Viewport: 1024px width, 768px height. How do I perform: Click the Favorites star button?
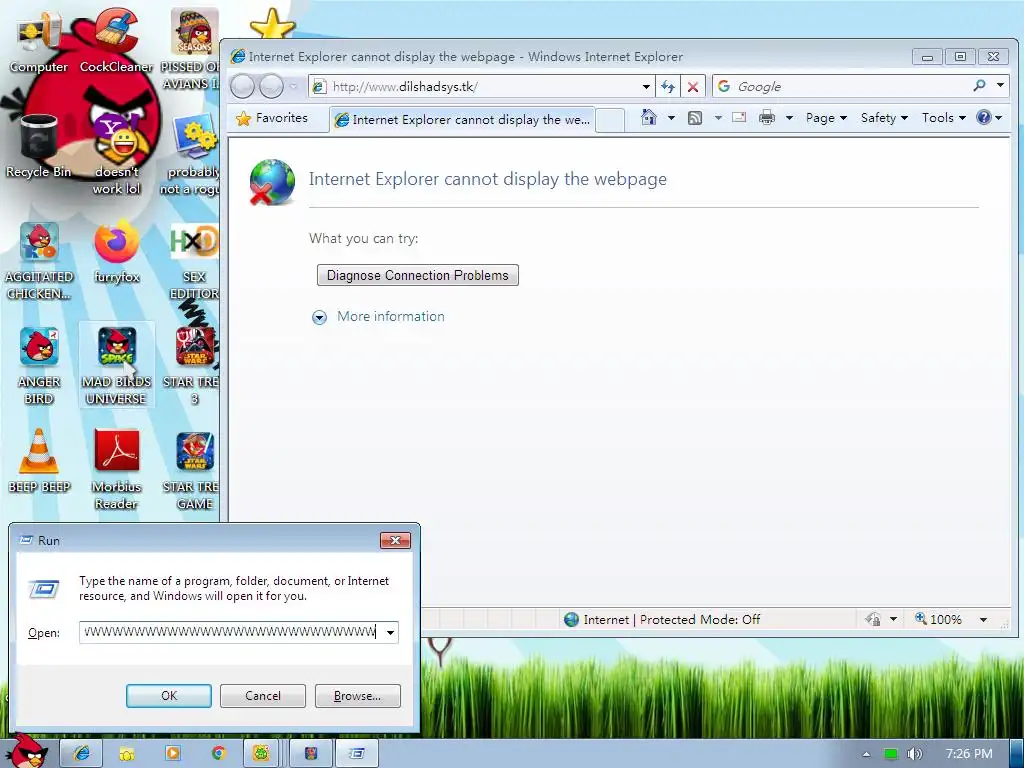[272, 118]
